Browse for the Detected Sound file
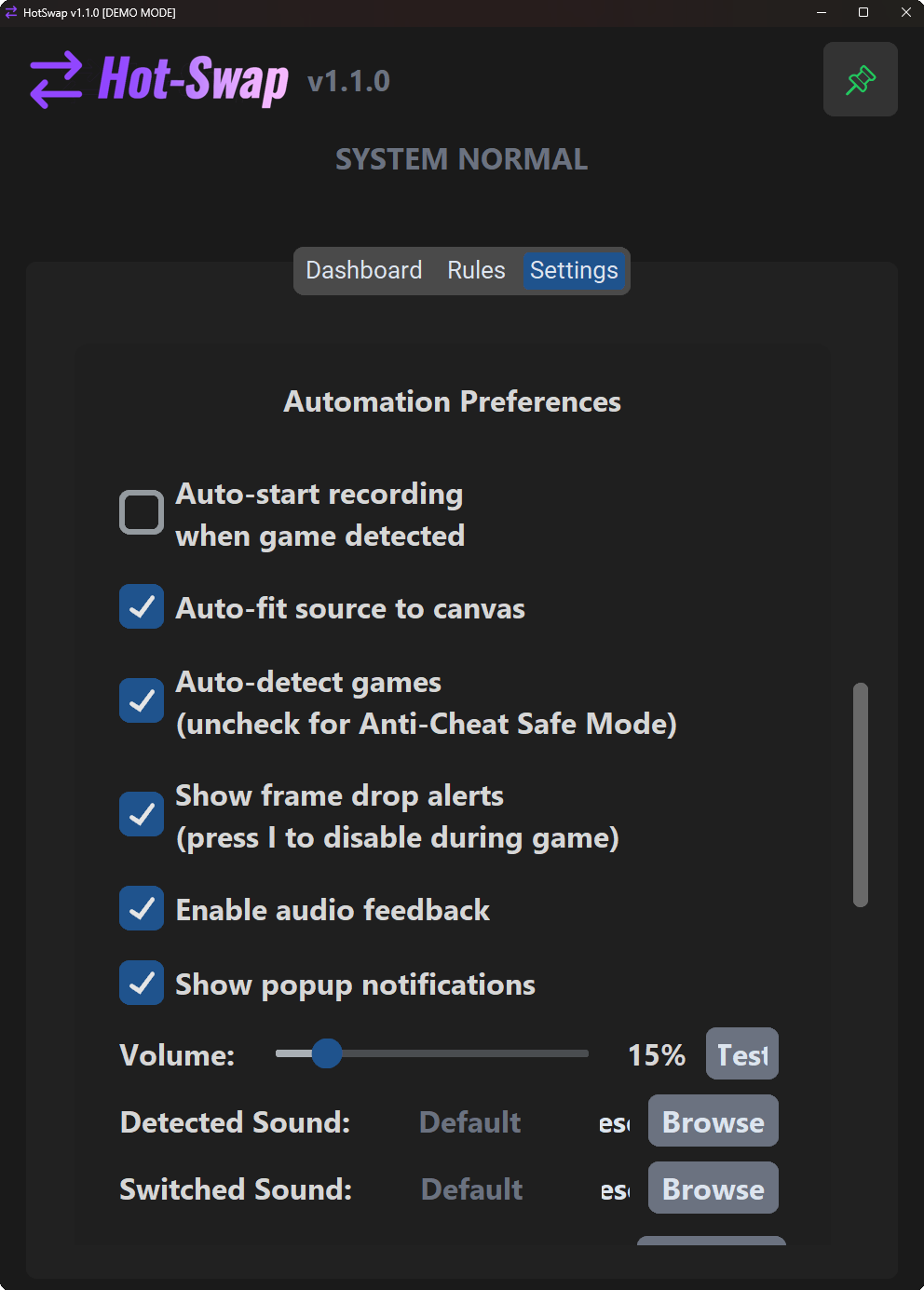This screenshot has width=924, height=1290. (713, 1121)
